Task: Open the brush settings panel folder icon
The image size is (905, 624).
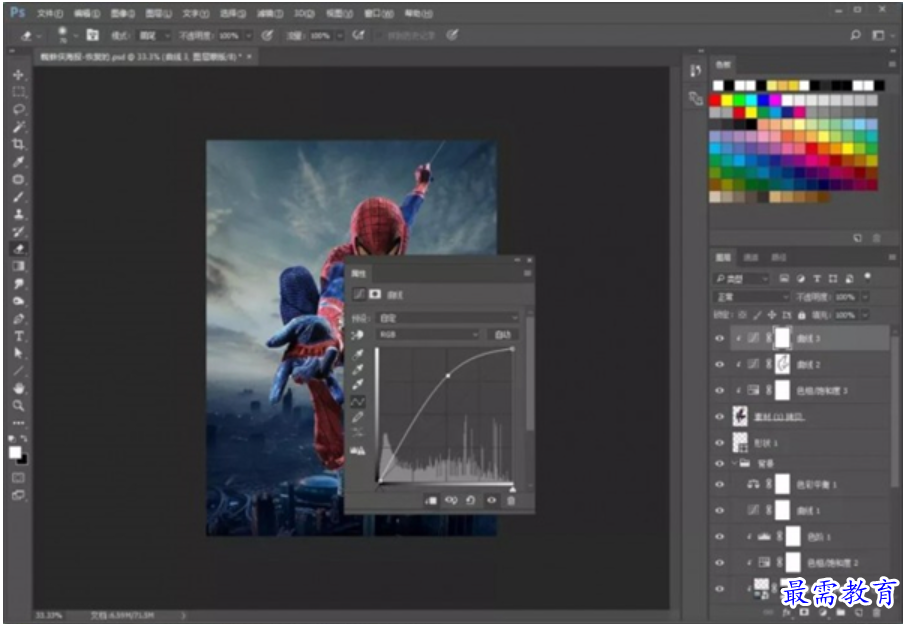Action: [92, 35]
